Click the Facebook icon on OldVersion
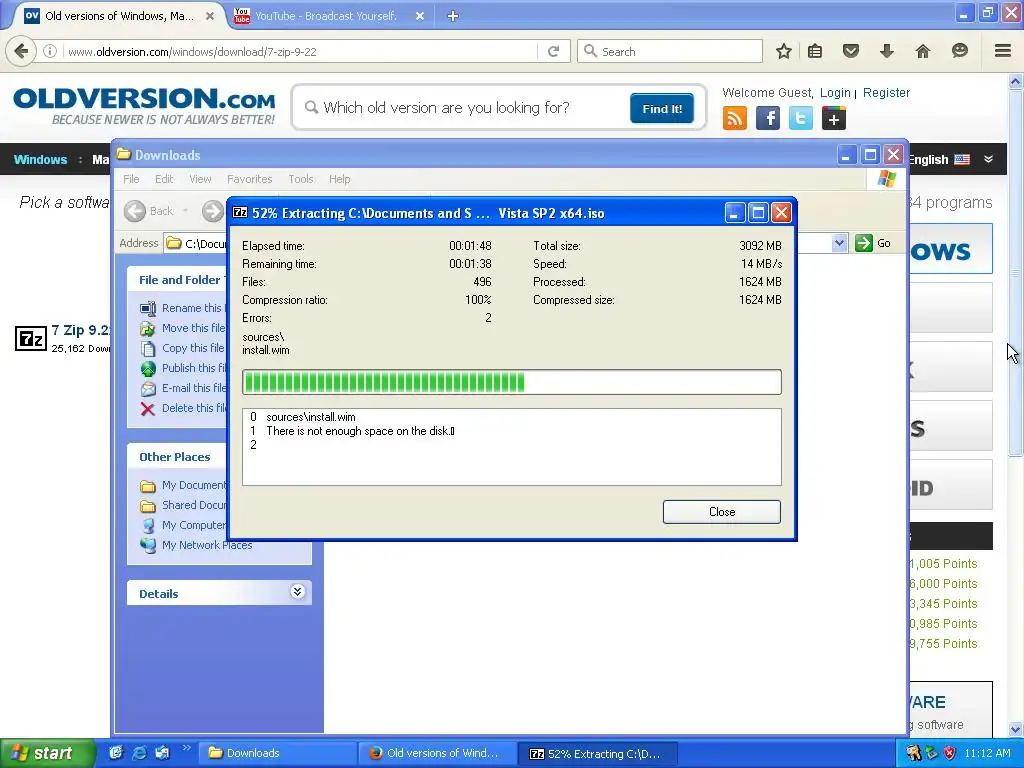The image size is (1024, 768). click(x=768, y=118)
